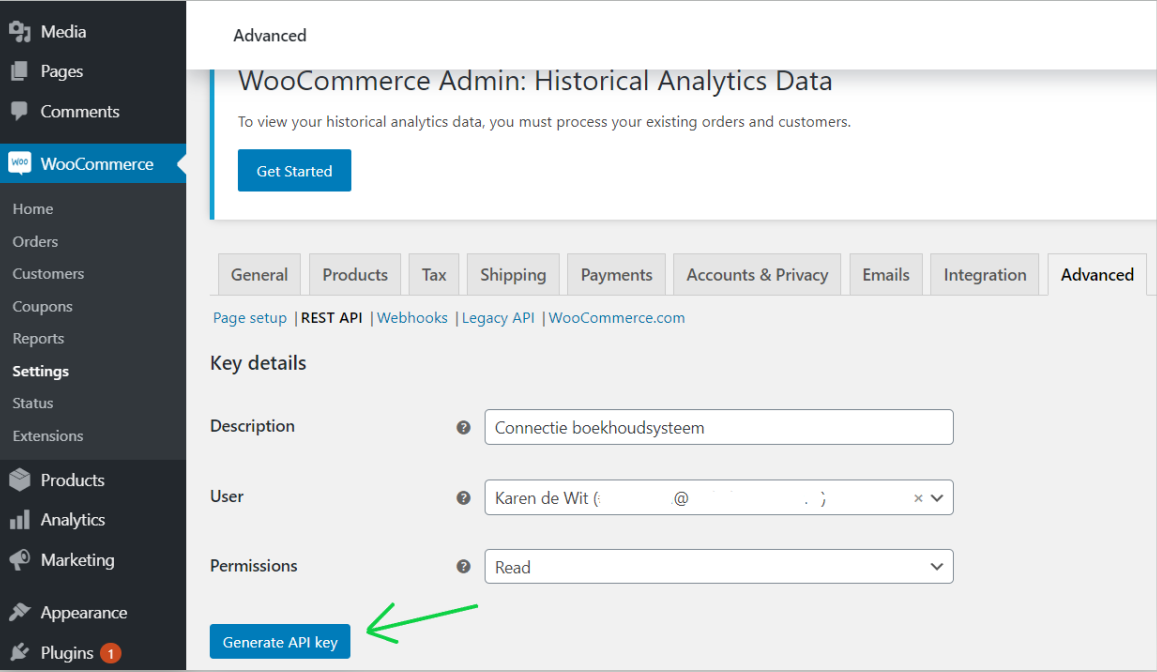Open the Settings submenu item
Screen dimensions: 1157x672
point(41,371)
